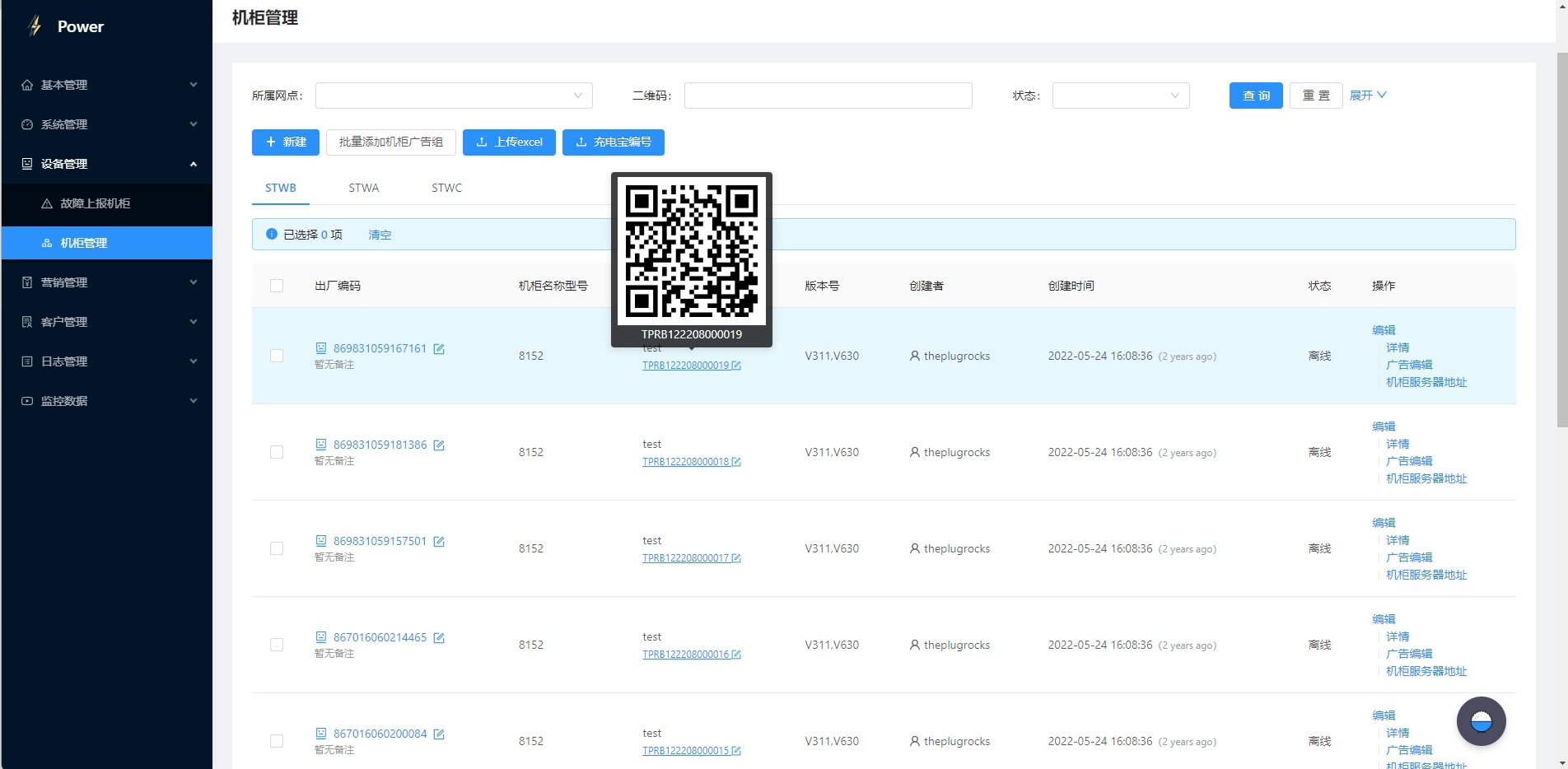Toggle the select-all checkbox in table header

pos(277,286)
